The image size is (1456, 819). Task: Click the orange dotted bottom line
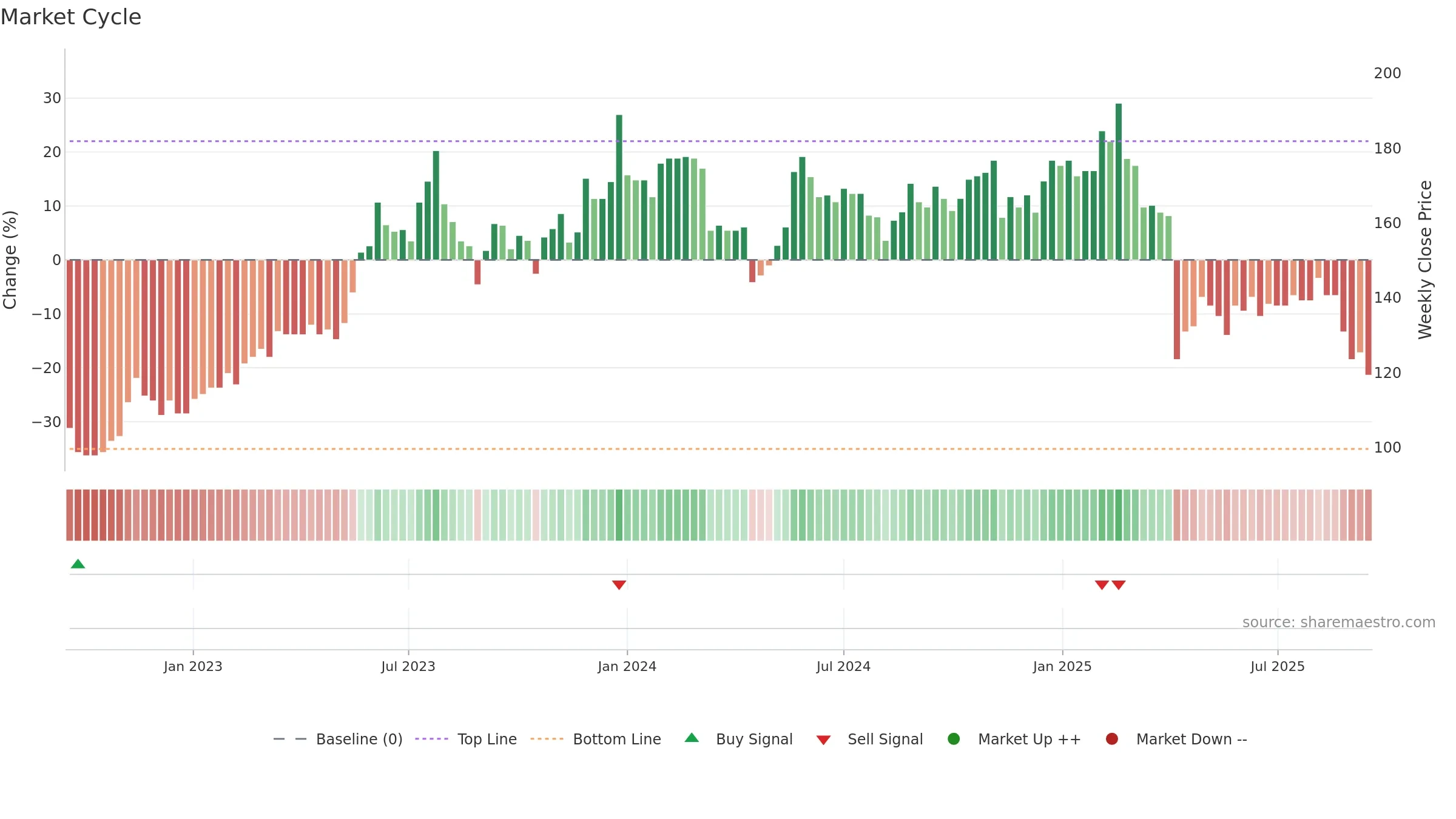pyautogui.click(x=719, y=449)
